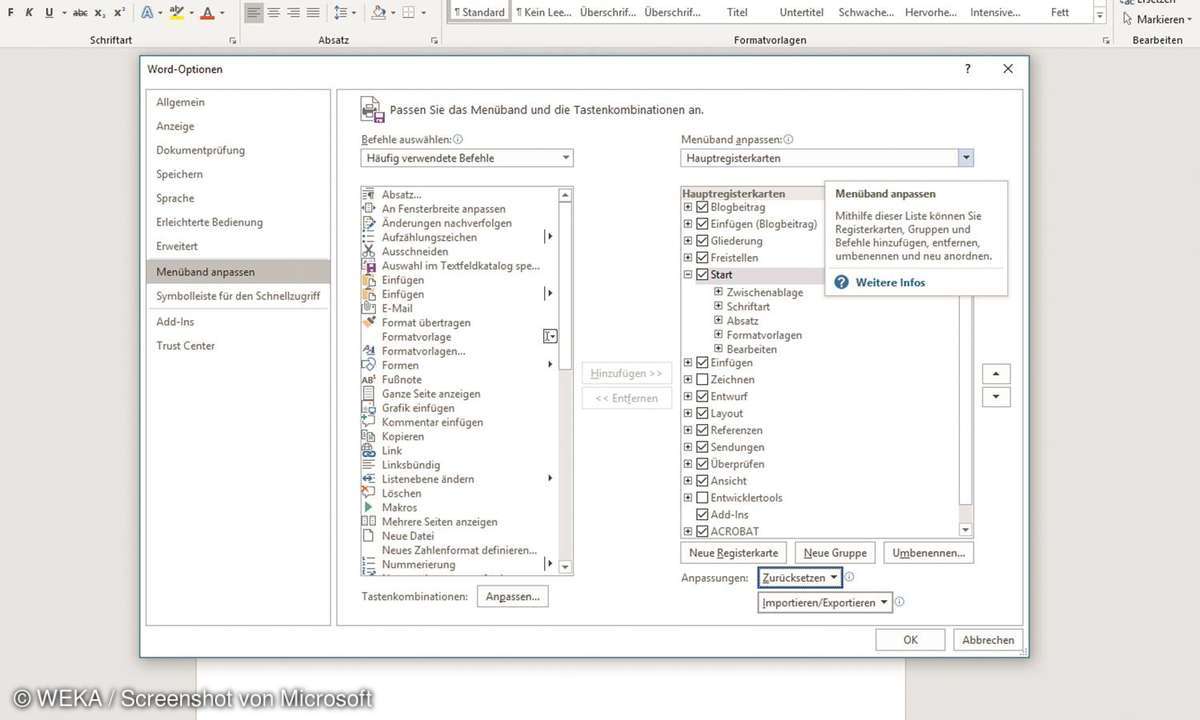Toggle italic (K) in the Word ribbon
The height and width of the screenshot is (720, 1200).
(30, 13)
